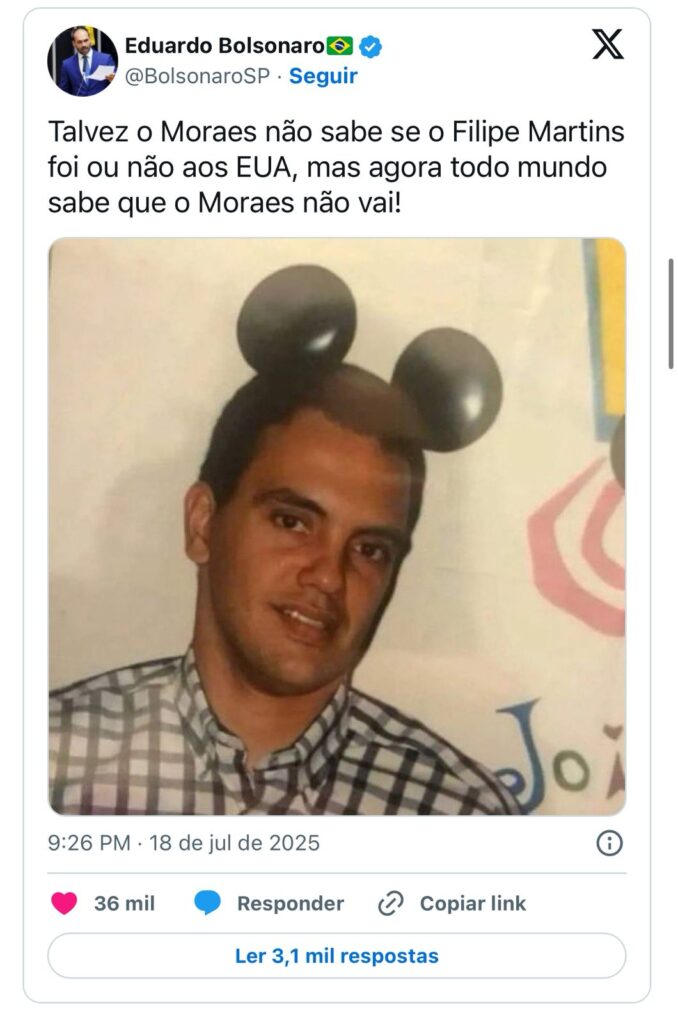This screenshot has width=678, height=1024.
Task: Open the author's profile picture
Action: click(82, 61)
